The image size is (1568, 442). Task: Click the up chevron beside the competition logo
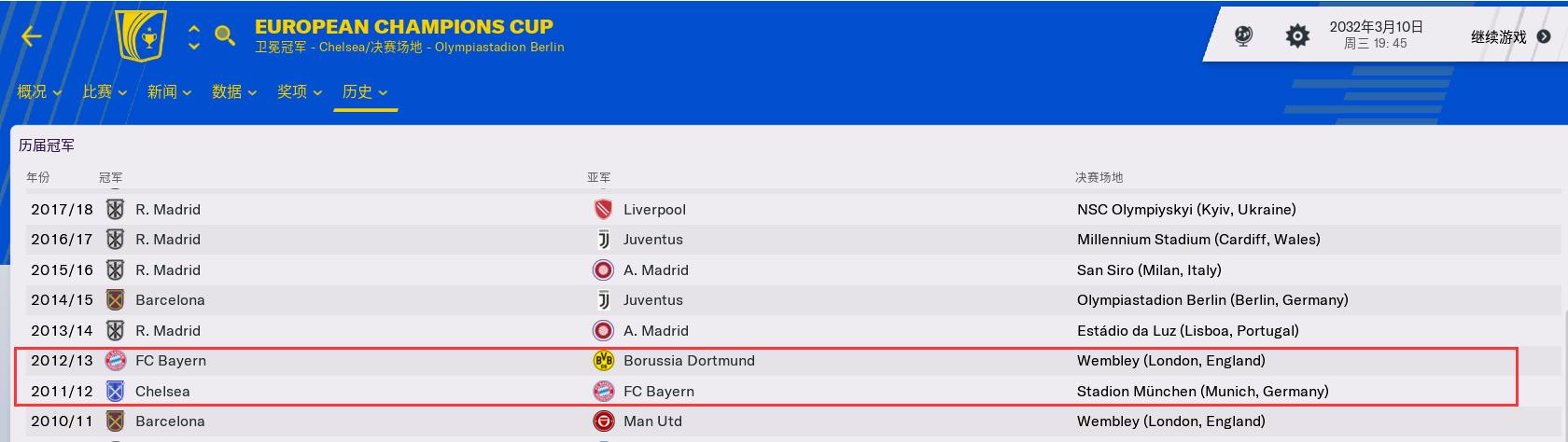[x=194, y=28]
